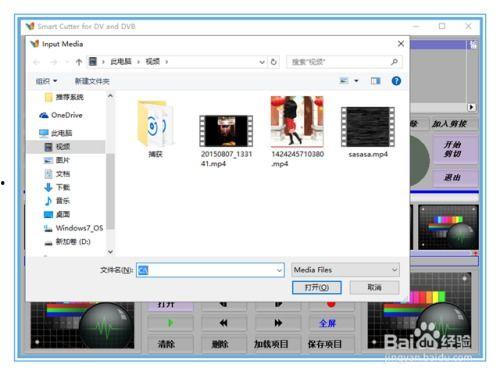Select sasasa.mp4 video thumbnail
The height and width of the screenshot is (375, 500).
click(368, 127)
